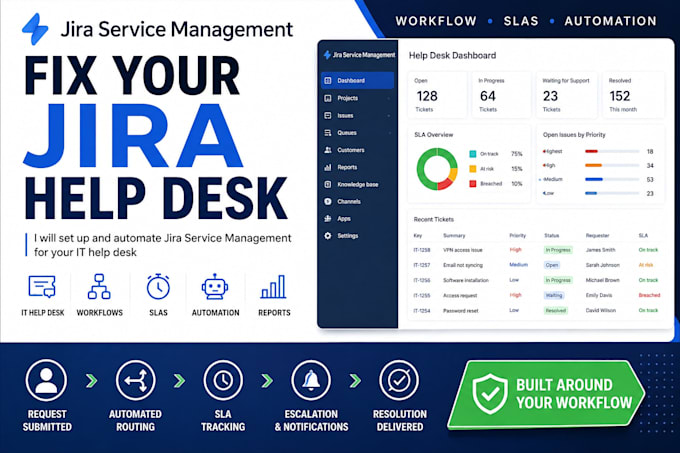The height and width of the screenshot is (453, 680).
Task: Click 'Password reset' summary
Action: point(460,311)
